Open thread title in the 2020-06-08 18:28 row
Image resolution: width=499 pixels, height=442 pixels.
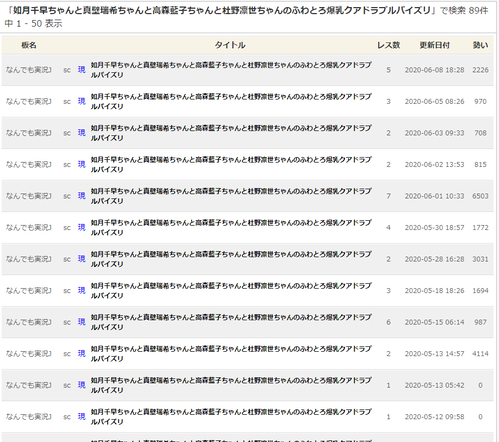click(x=231, y=70)
